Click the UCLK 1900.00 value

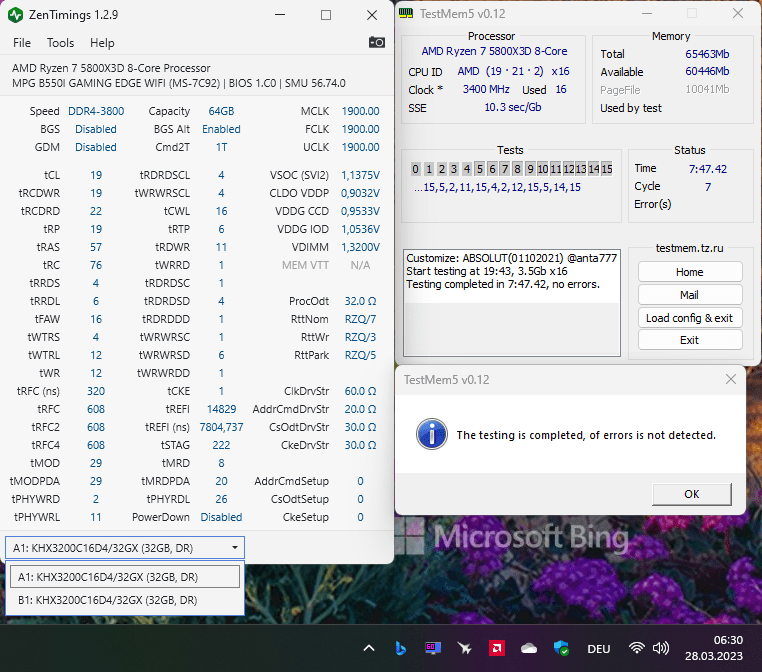pyautogui.click(x=360, y=147)
